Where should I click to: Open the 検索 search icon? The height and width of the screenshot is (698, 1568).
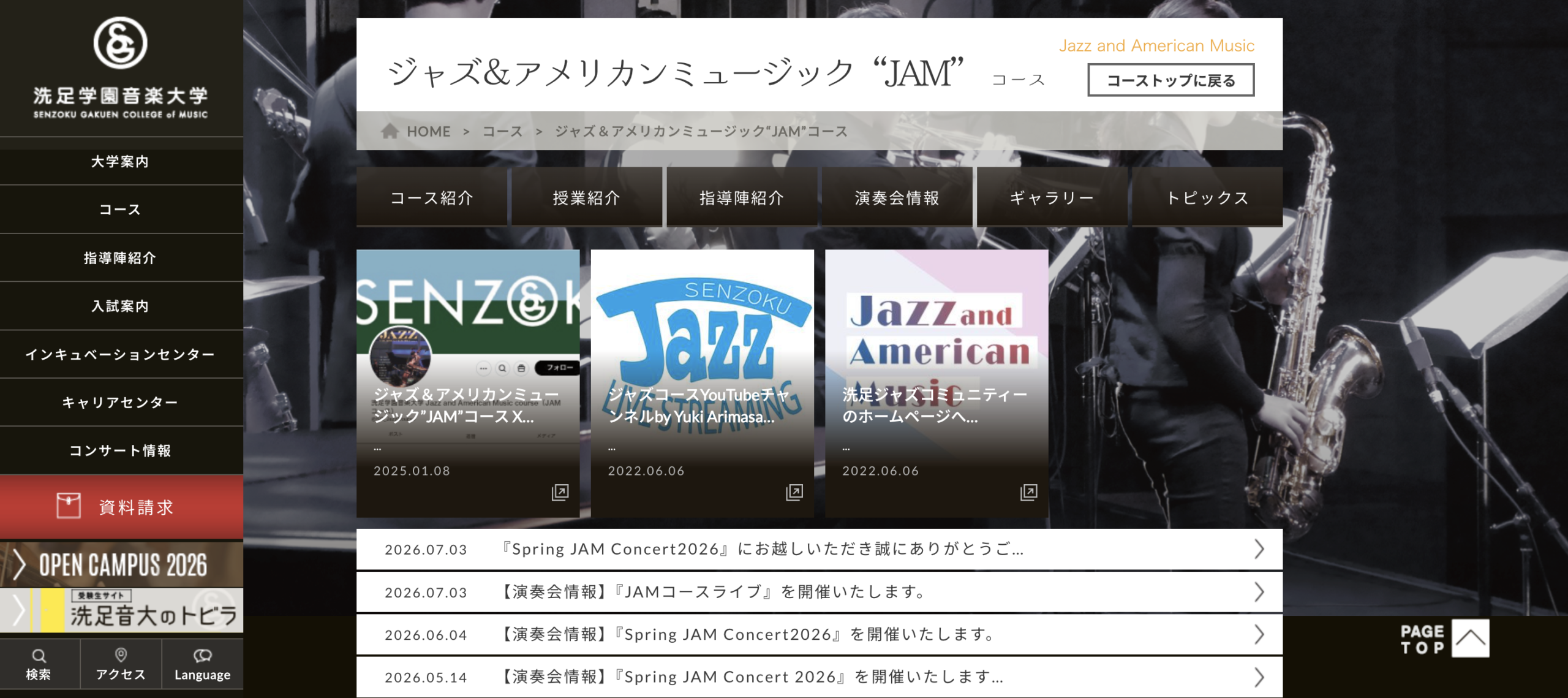39,656
